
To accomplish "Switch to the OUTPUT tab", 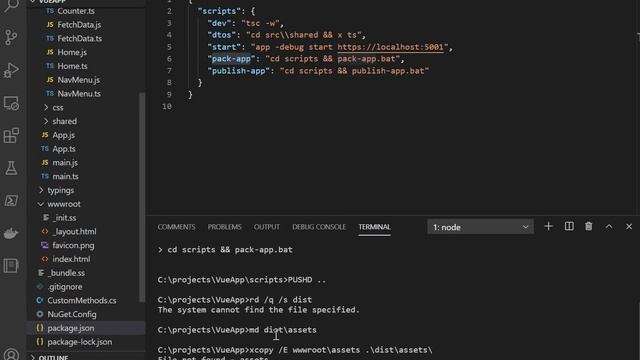I will (267, 227).
